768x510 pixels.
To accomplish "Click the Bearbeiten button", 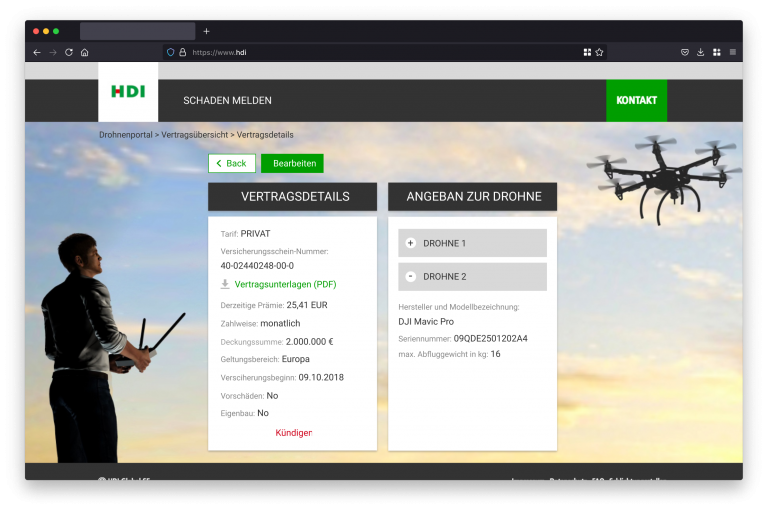I will point(292,163).
